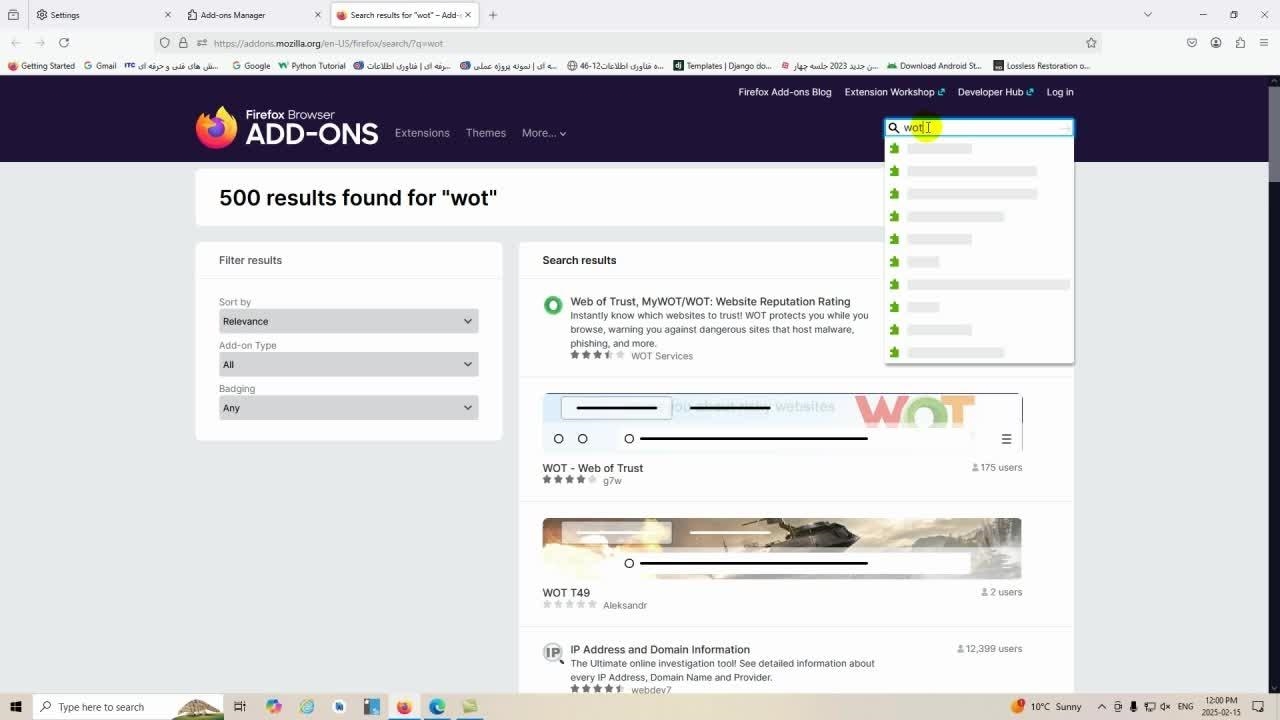Image resolution: width=1280 pixels, height=720 pixels.
Task: Open the WOT - Web of Trust result
Action: click(592, 468)
